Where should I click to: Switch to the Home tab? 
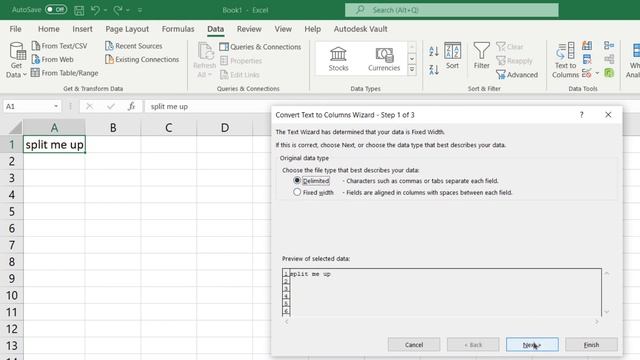pos(49,29)
